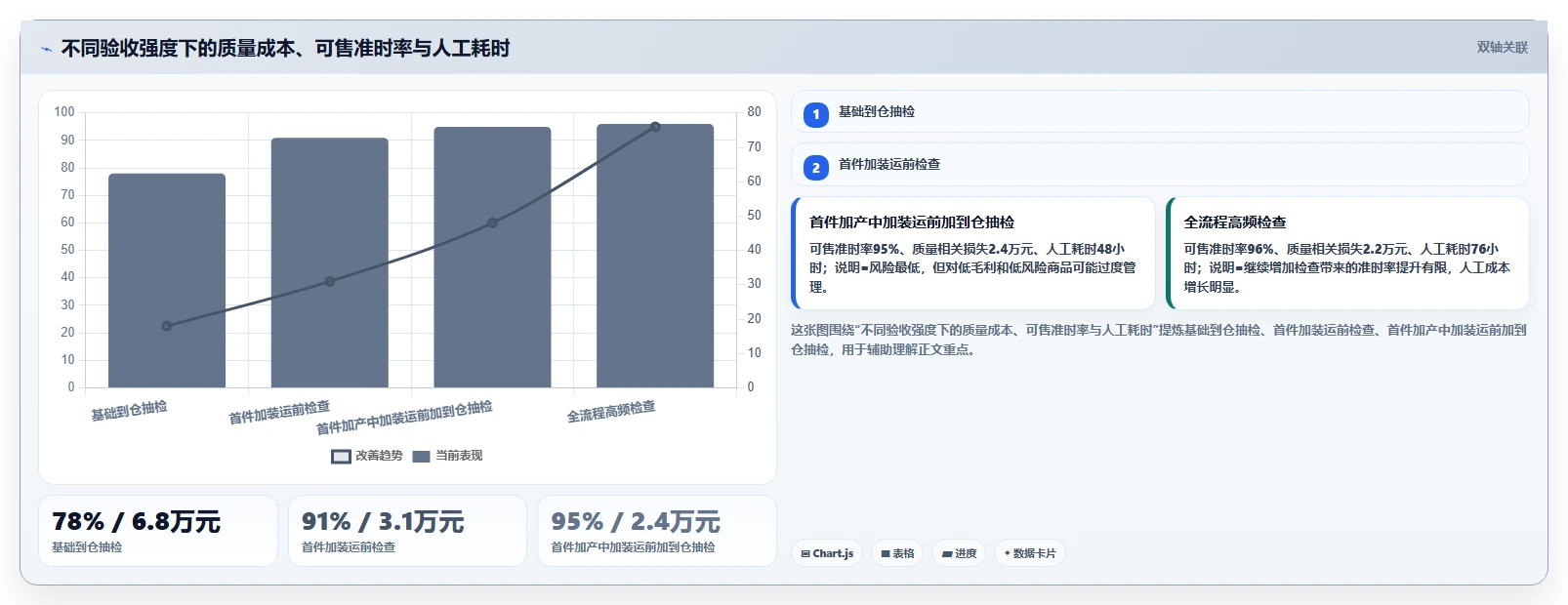Toggle the '改善趋势' legend item
Image resolution: width=1568 pixels, height=605 pixels.
367,456
